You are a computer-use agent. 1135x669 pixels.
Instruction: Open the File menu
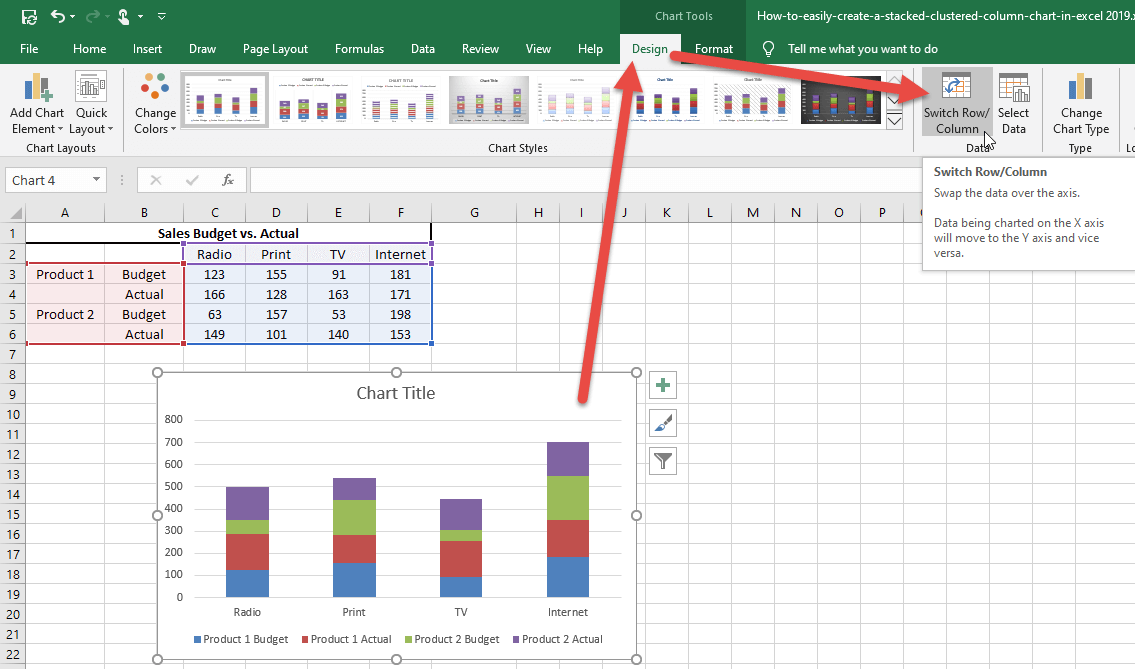point(29,48)
